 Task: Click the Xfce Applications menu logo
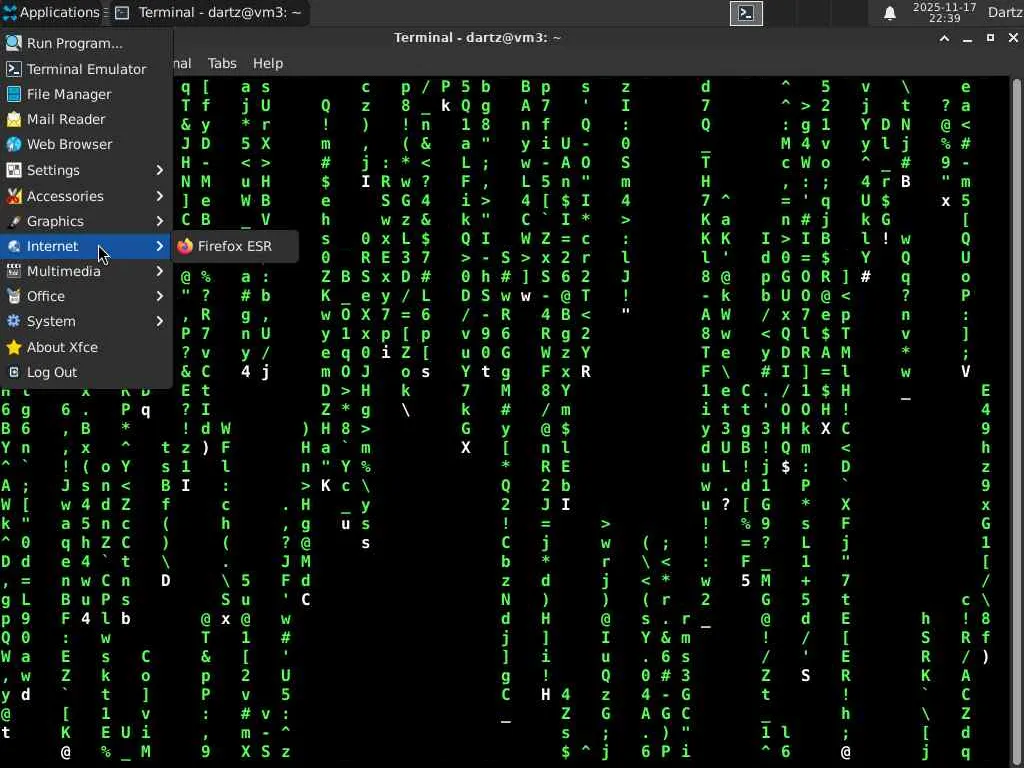coord(9,12)
